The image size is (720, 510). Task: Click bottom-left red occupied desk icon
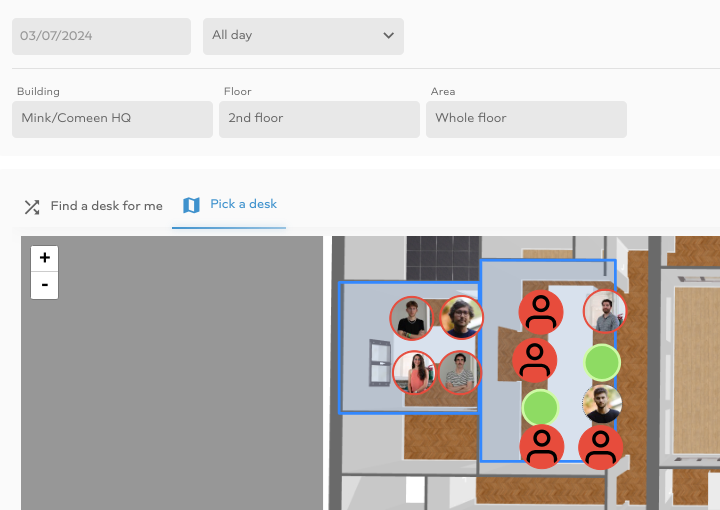click(x=542, y=447)
